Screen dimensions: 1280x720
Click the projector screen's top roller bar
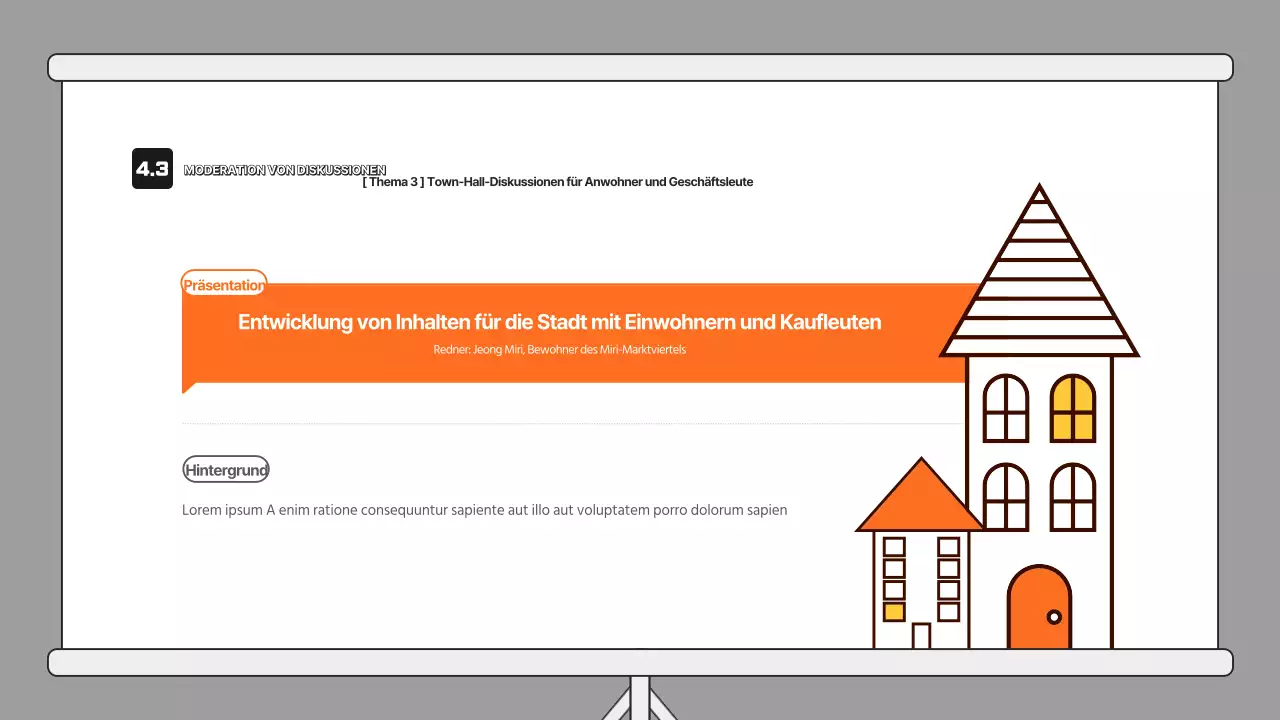coord(640,67)
